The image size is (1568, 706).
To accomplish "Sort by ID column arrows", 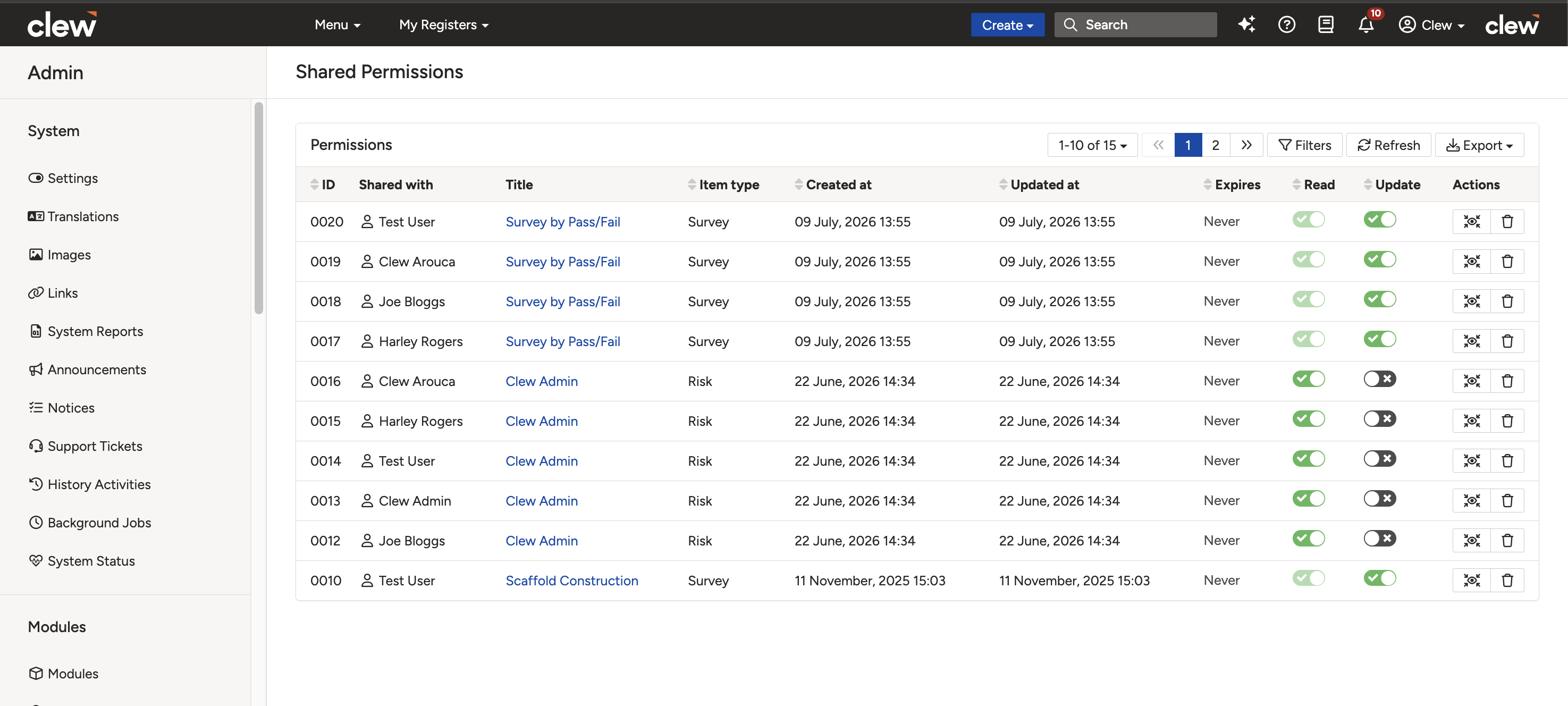I will [x=314, y=184].
